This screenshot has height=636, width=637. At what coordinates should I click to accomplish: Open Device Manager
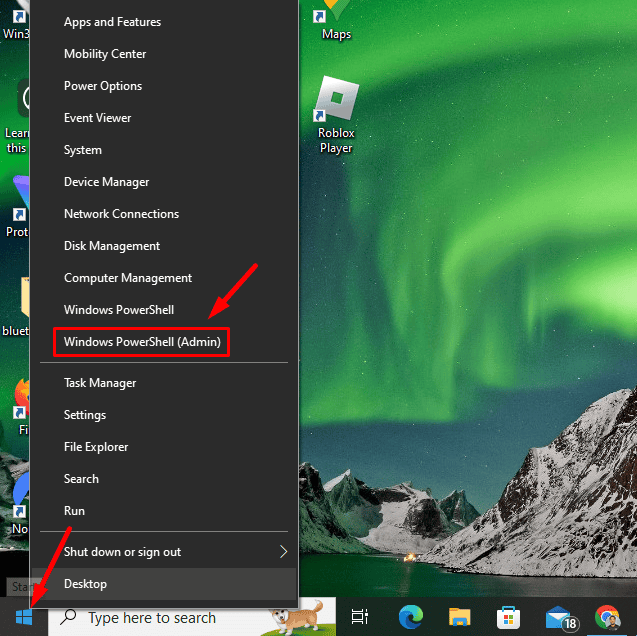pyautogui.click(x=164, y=182)
